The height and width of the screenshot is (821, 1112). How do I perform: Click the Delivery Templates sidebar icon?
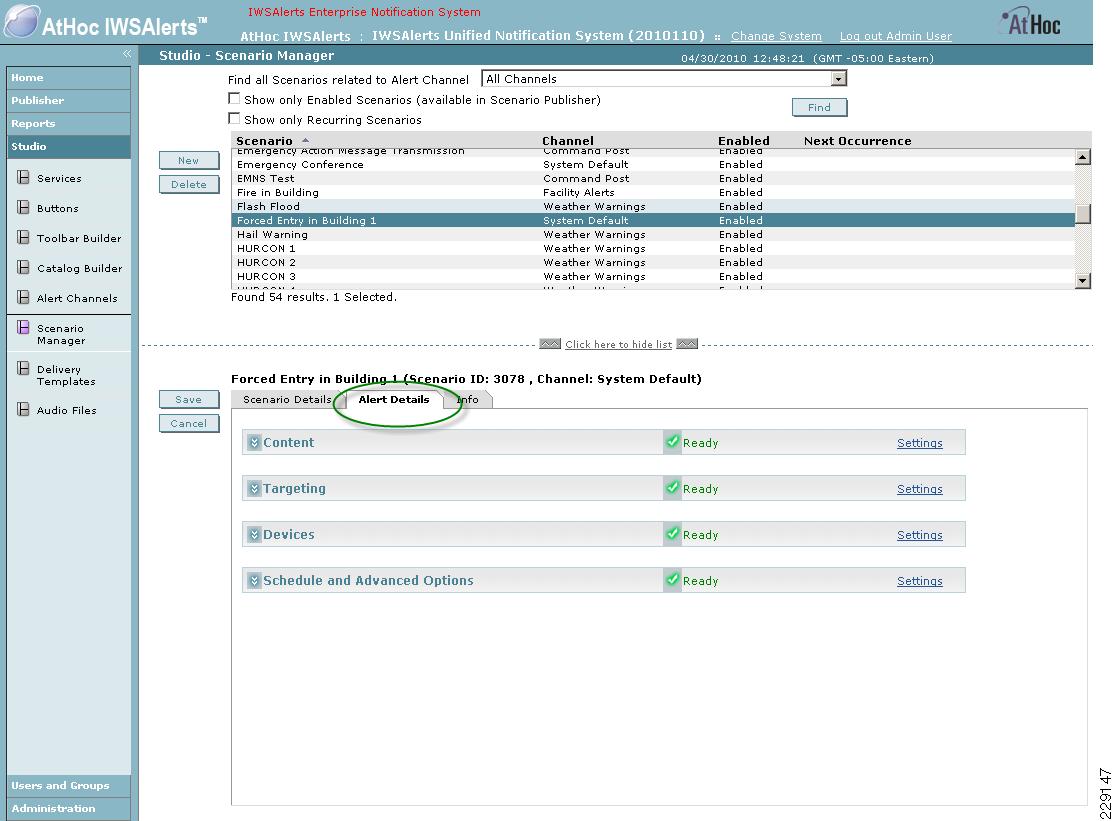pos(23,368)
